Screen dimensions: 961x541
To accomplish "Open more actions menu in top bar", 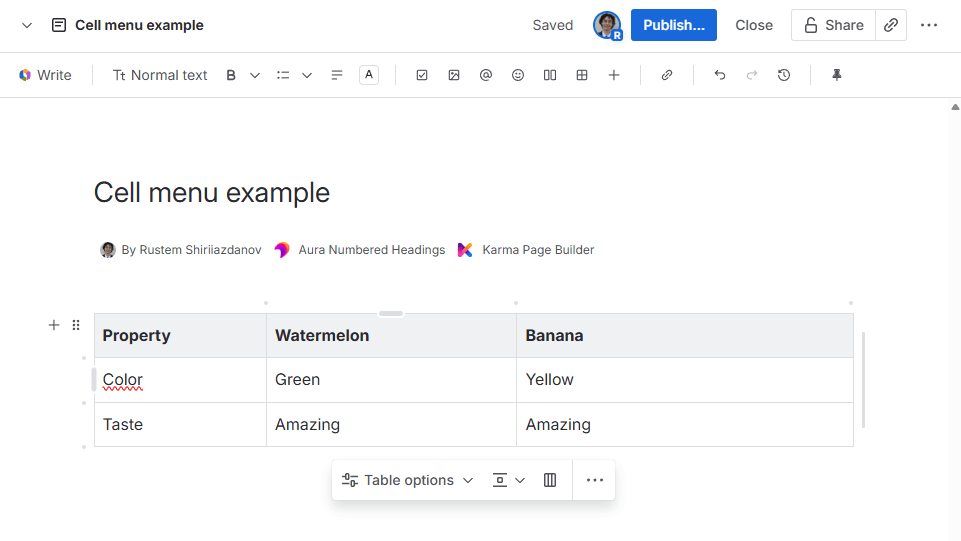I will [929, 25].
